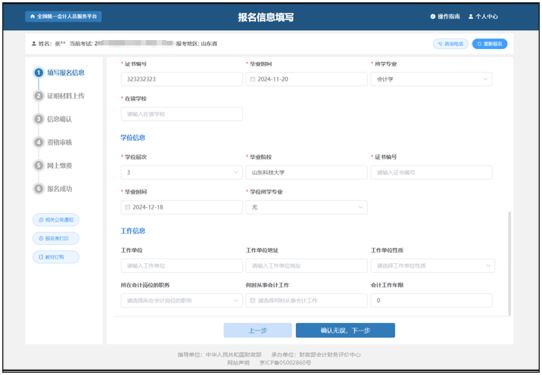Open the 所在会计岗位的职务 dropdown
This screenshot has height=375, width=542.
[181, 300]
